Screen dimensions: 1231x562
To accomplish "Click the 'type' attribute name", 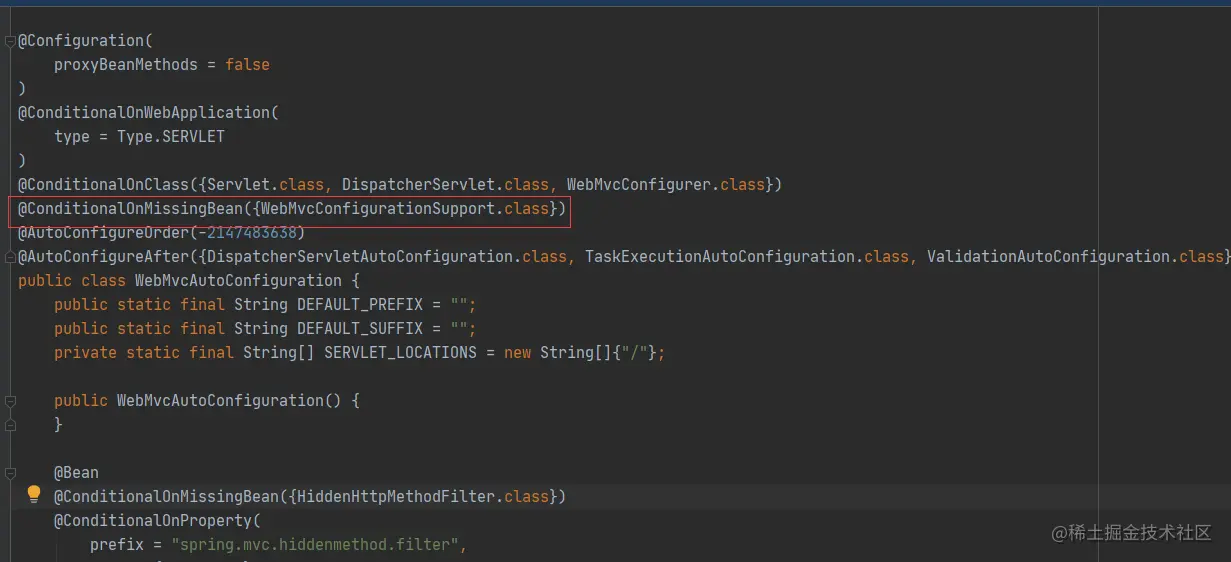I will coord(72,137).
